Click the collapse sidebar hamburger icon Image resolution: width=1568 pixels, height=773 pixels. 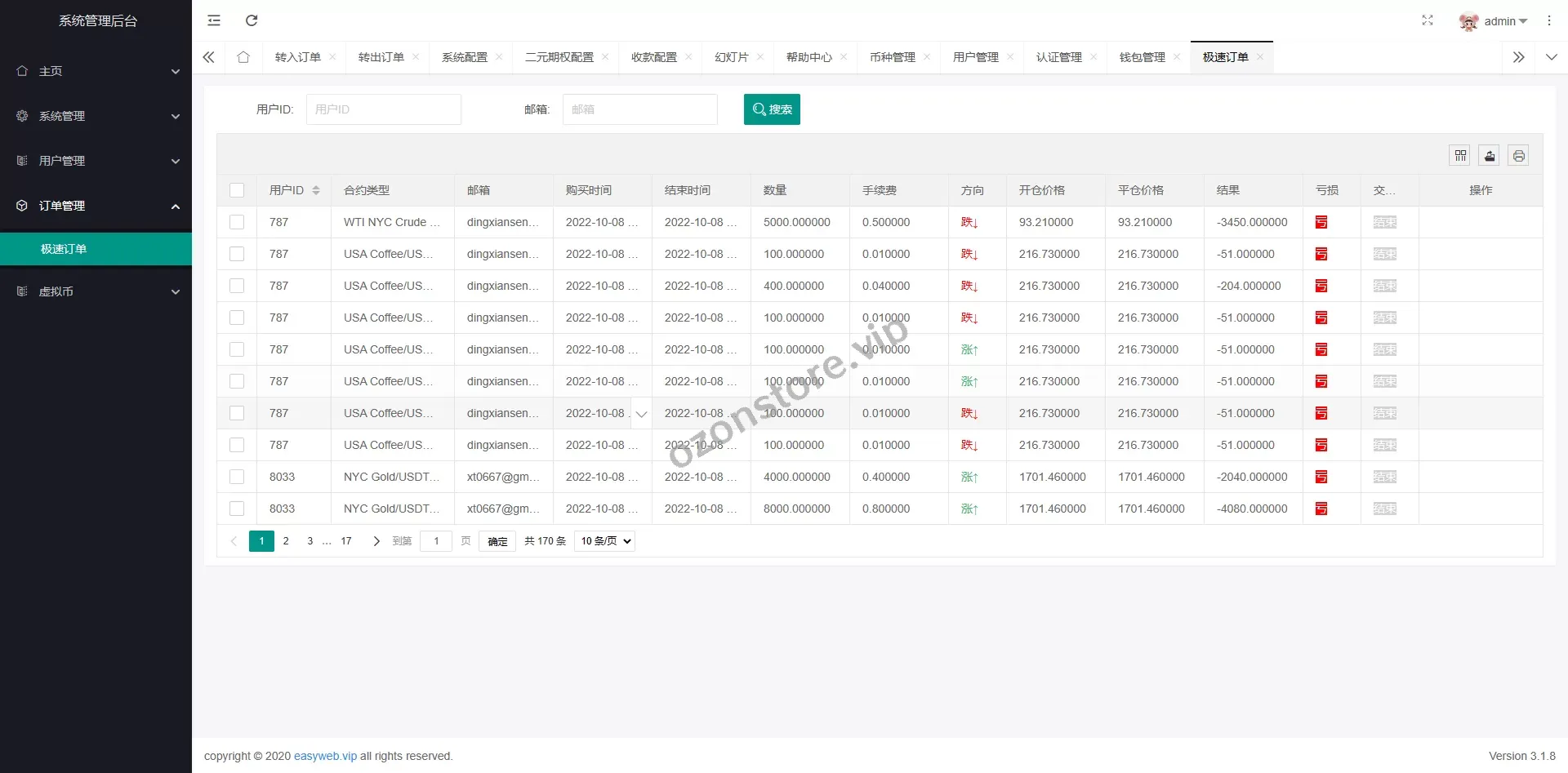pos(214,20)
